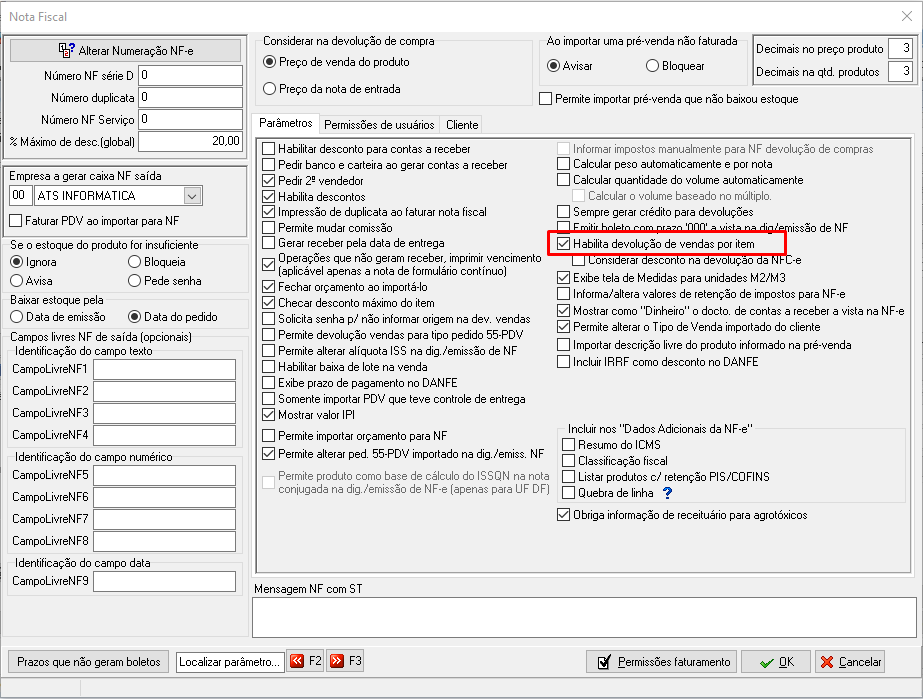Select Avisa for insufficient stock
This screenshot has width=923, height=699.
pyautogui.click(x=16, y=281)
